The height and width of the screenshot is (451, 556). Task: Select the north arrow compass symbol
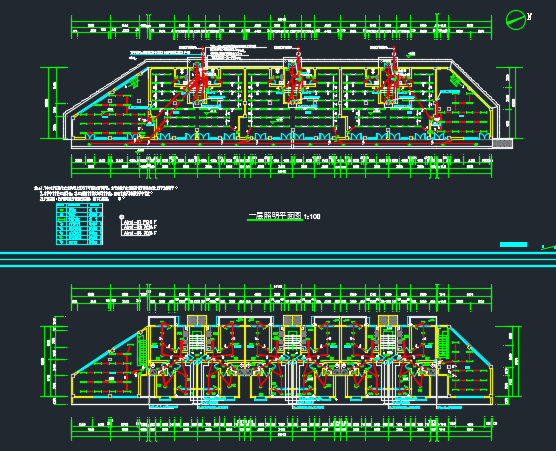click(x=516, y=20)
